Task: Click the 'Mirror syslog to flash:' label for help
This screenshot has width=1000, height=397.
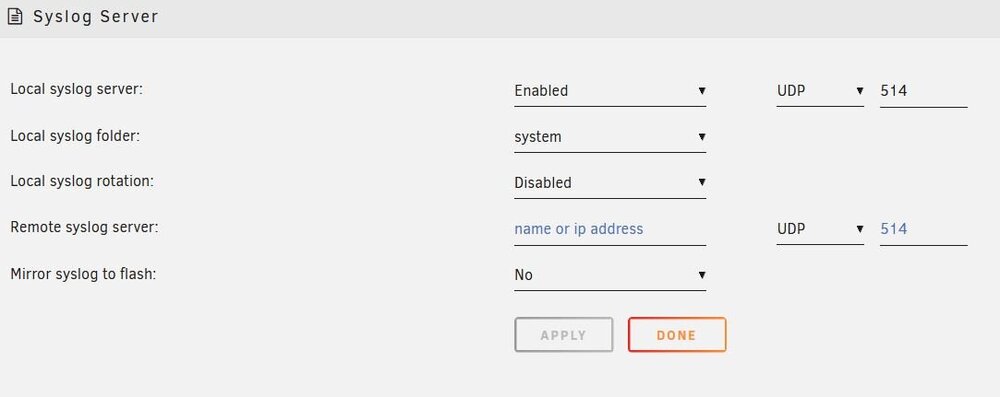Action: pos(83,274)
